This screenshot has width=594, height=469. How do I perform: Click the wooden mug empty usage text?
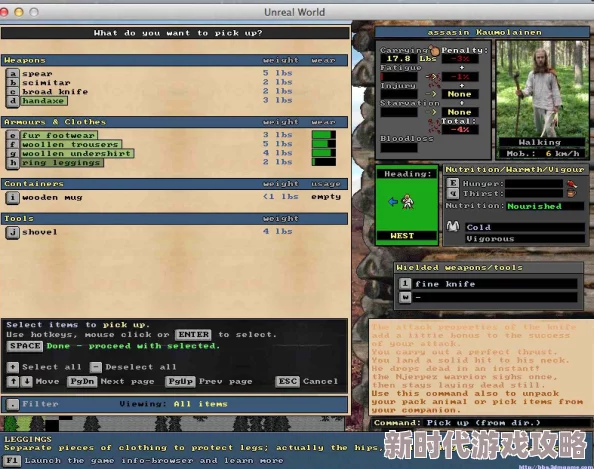click(x=326, y=197)
